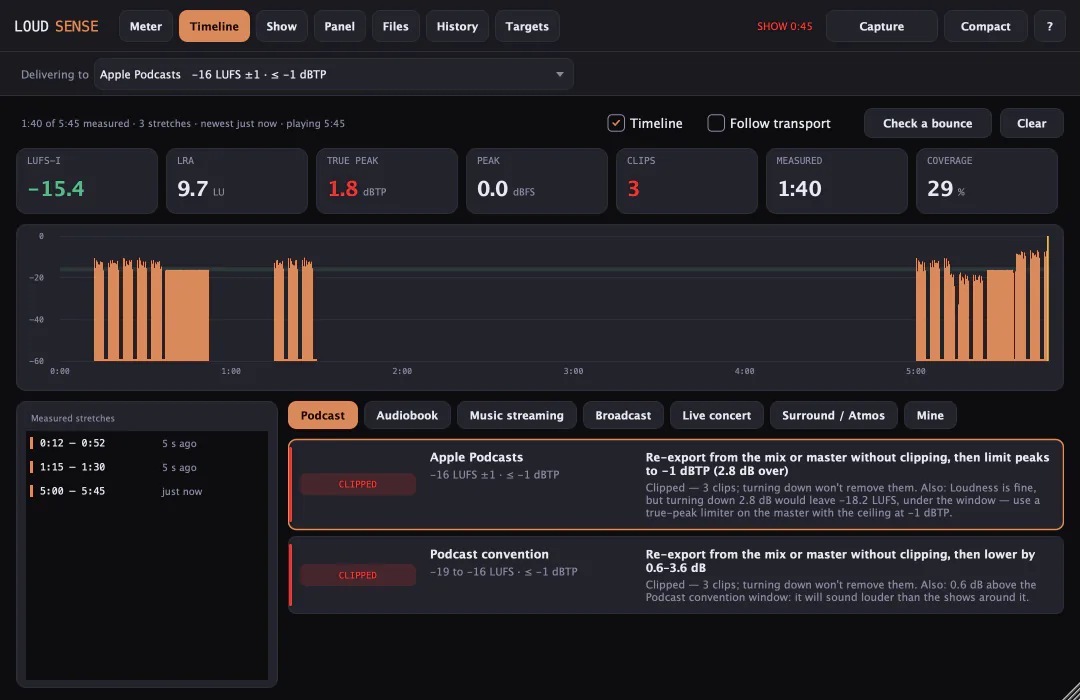The image size is (1080, 700).
Task: Go to the Files tab
Action: coord(395,26)
